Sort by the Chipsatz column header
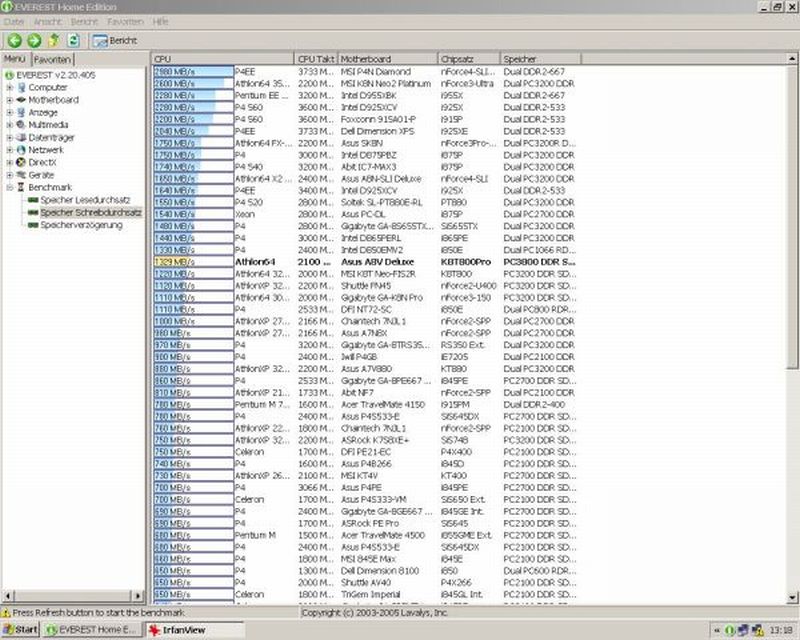Viewport: 800px width, 640px height. [x=468, y=59]
